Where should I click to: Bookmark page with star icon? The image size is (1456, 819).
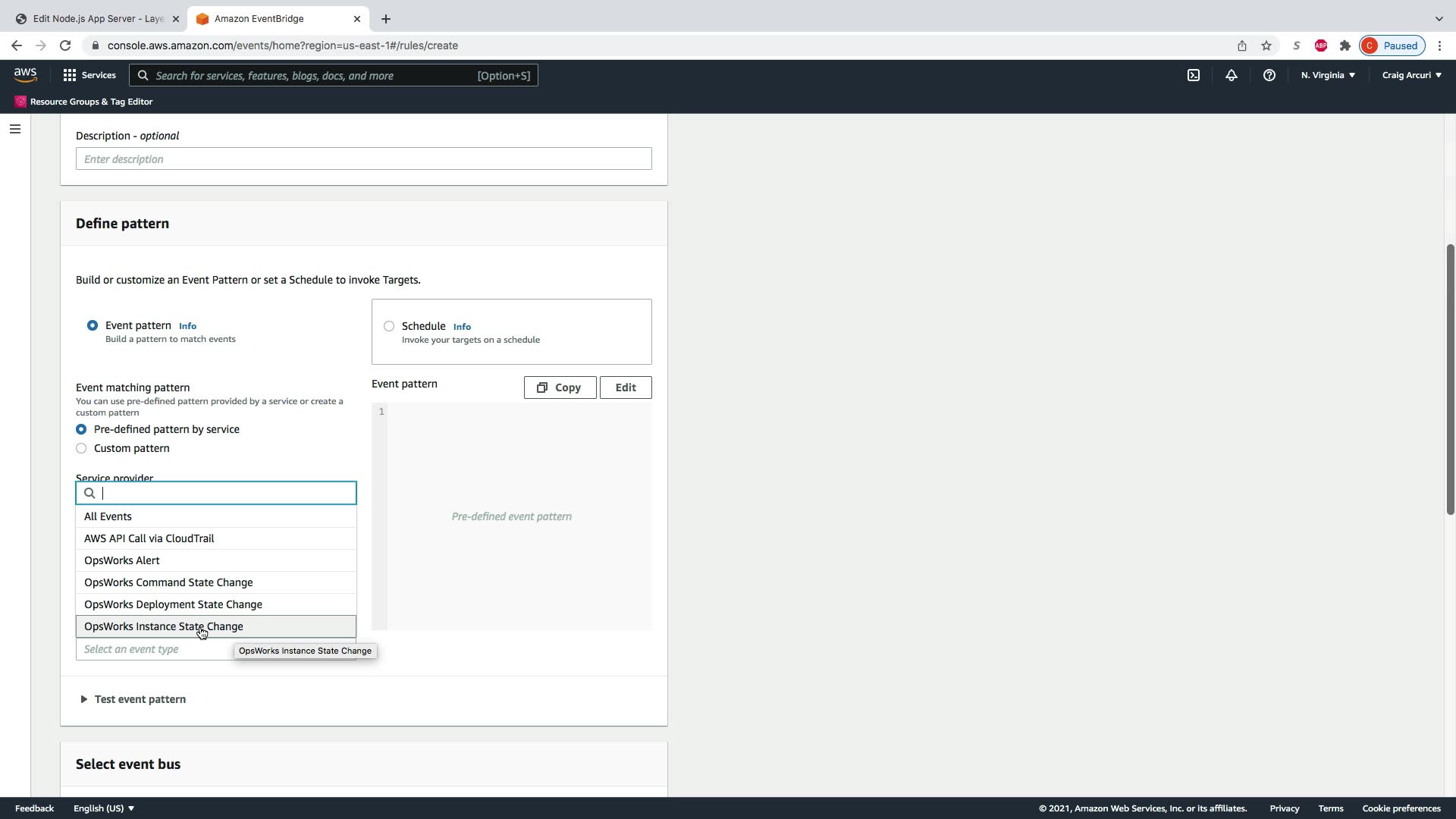click(x=1266, y=45)
